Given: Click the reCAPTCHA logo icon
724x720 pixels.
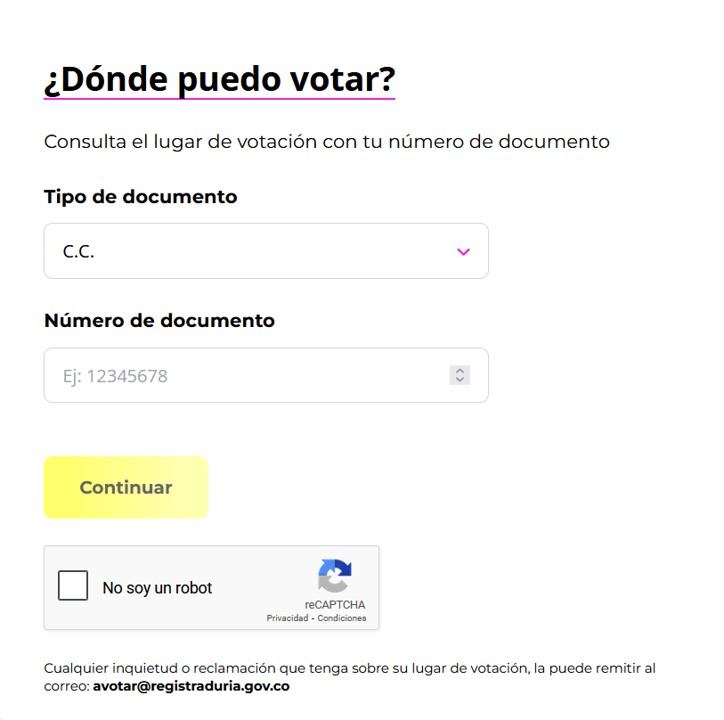Looking at the screenshot, I should [x=334, y=576].
